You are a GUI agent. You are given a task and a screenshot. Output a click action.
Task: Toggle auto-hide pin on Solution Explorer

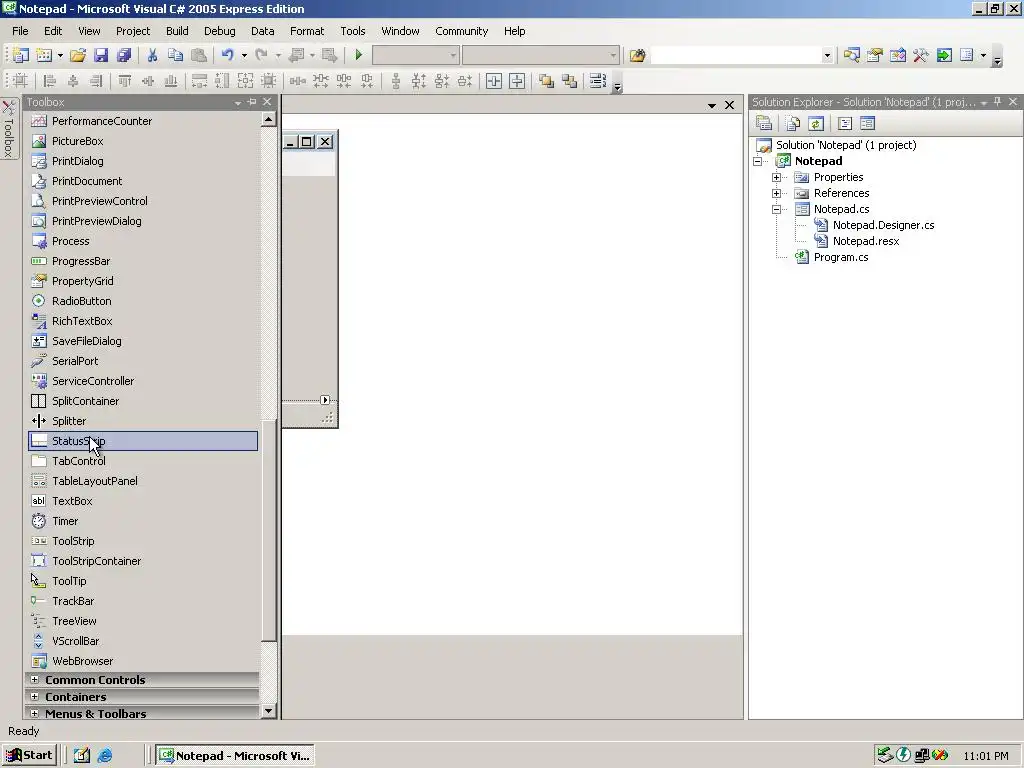pos(997,102)
